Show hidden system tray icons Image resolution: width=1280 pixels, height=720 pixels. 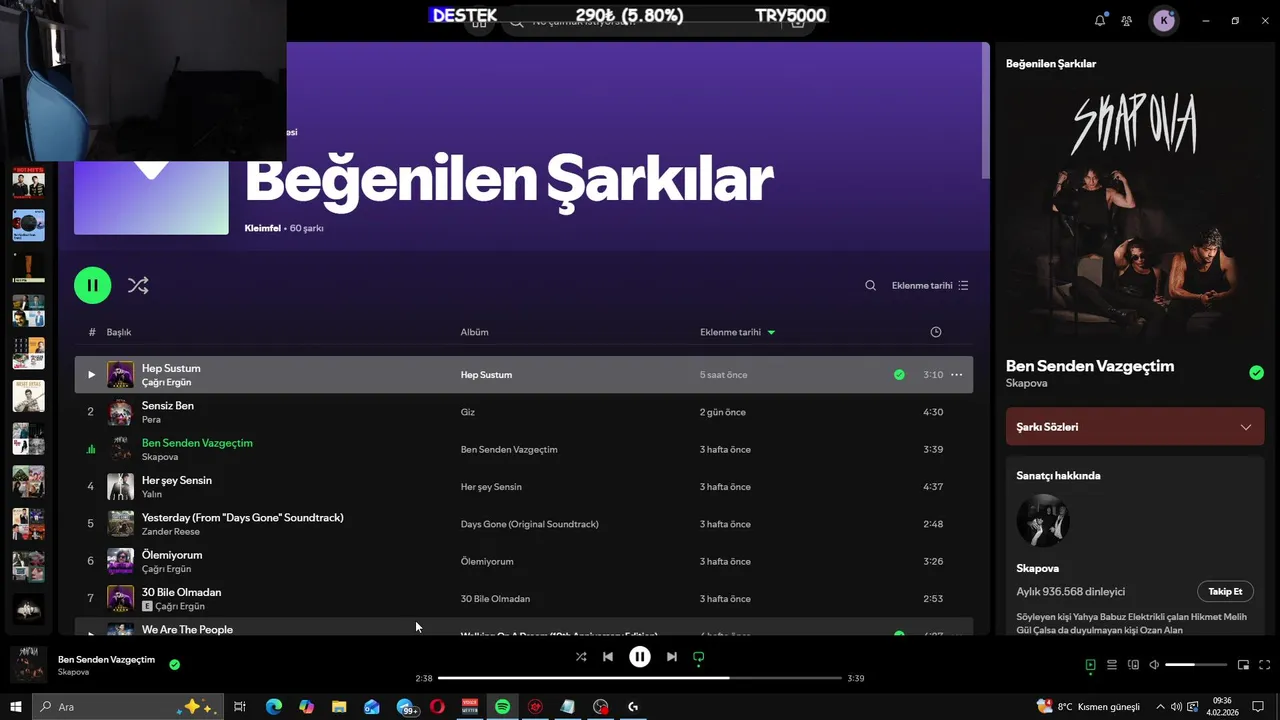coord(1160,707)
